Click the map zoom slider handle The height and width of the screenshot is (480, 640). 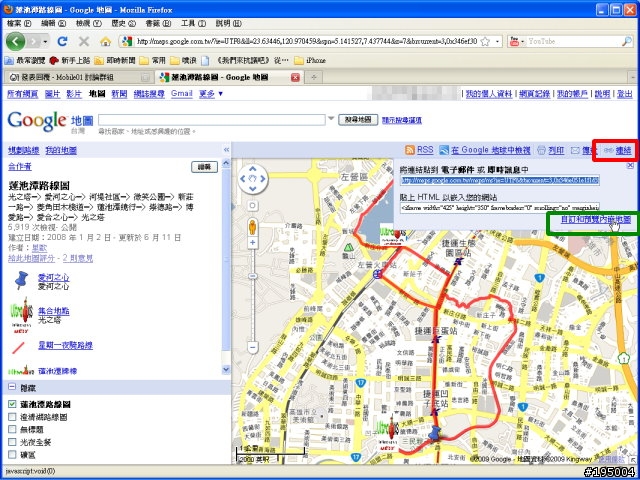[x=253, y=276]
